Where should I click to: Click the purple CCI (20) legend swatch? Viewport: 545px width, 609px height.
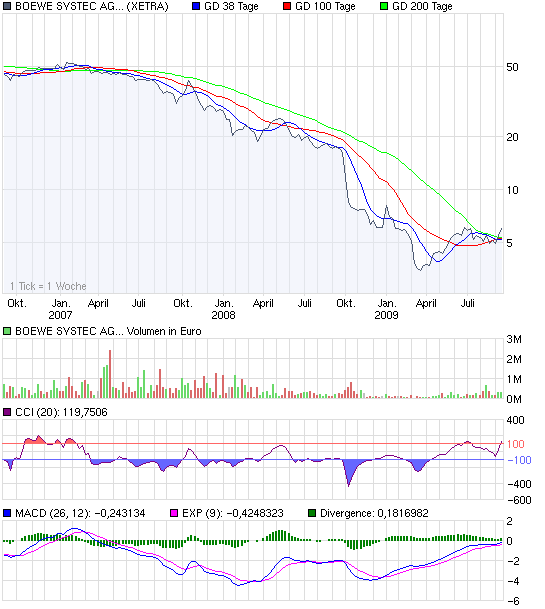point(7,412)
